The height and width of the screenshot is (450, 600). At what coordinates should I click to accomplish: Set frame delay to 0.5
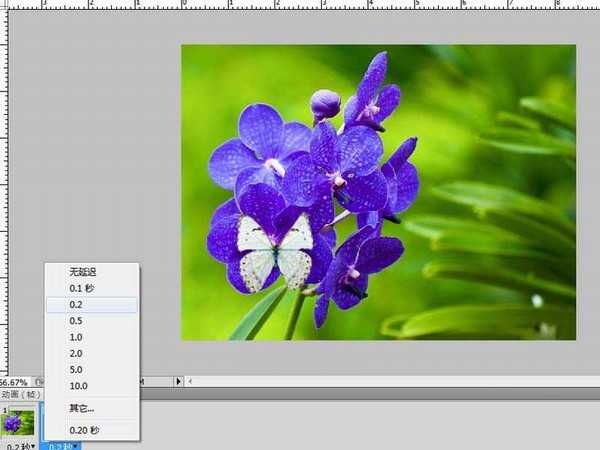pyautogui.click(x=77, y=321)
